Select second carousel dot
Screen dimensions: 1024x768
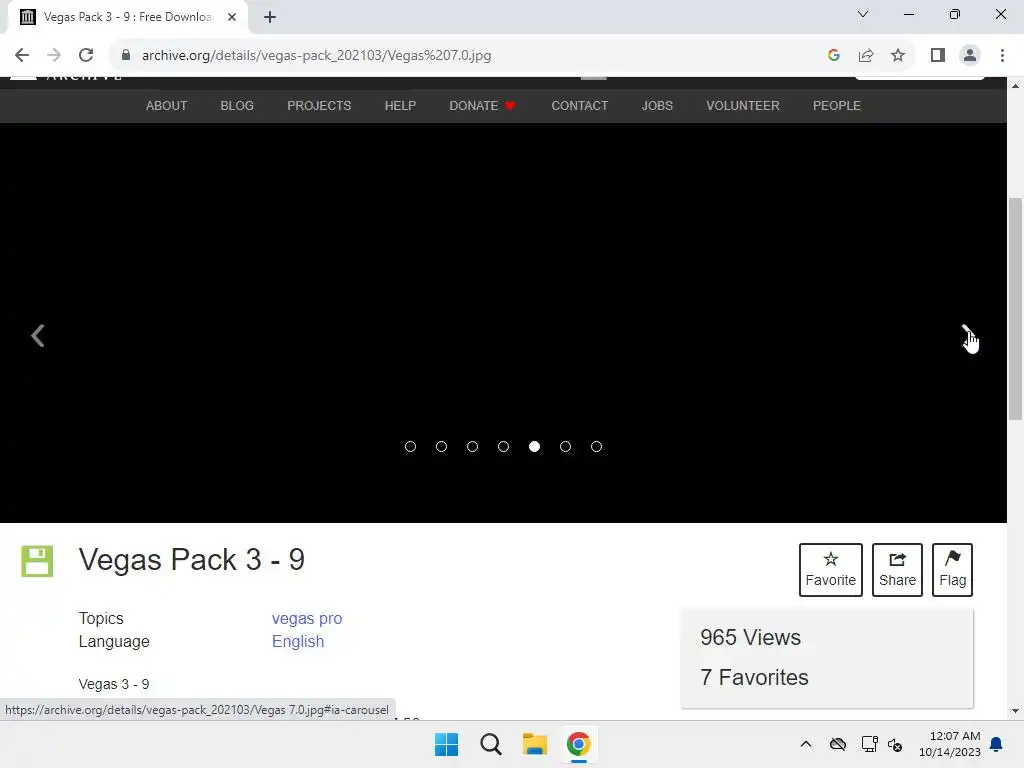441,447
